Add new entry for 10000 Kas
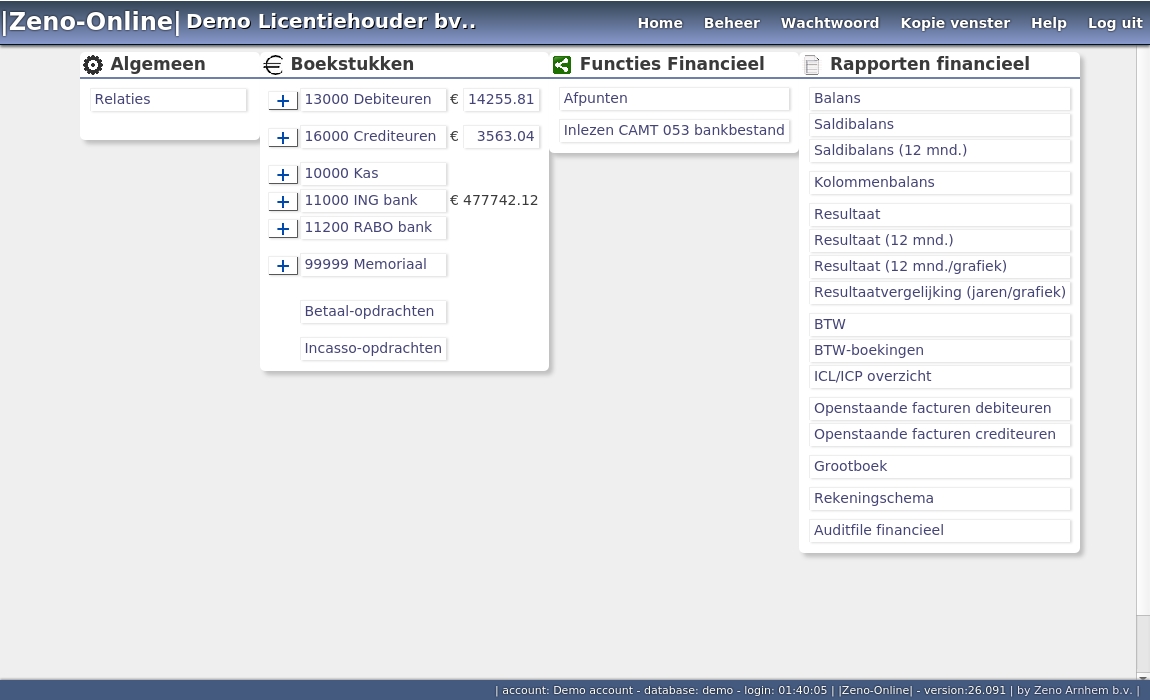 point(283,174)
